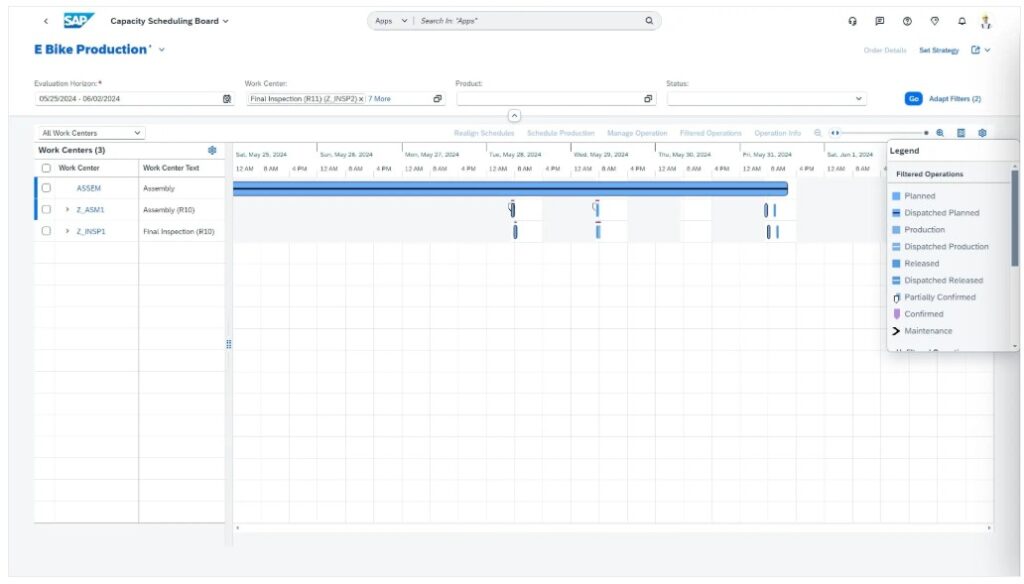Click the Planned legend color swatch
1024x584 pixels.
(x=896, y=196)
